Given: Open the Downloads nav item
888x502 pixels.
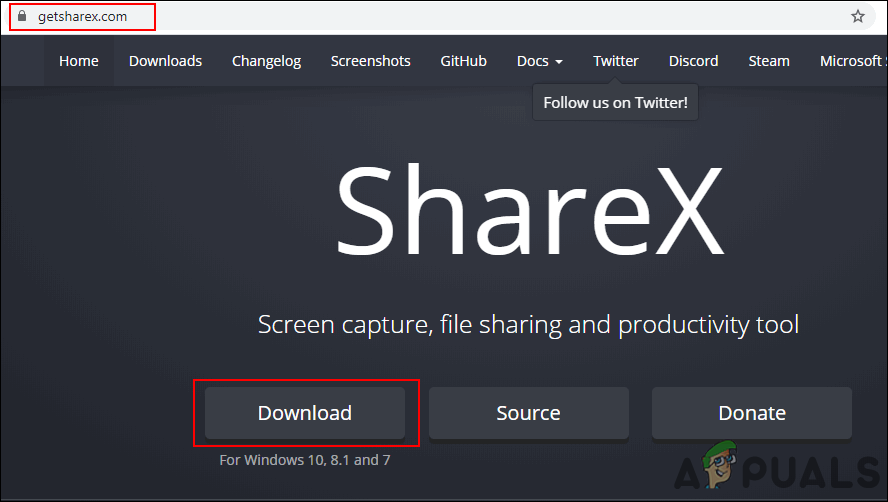Looking at the screenshot, I should (x=165, y=61).
